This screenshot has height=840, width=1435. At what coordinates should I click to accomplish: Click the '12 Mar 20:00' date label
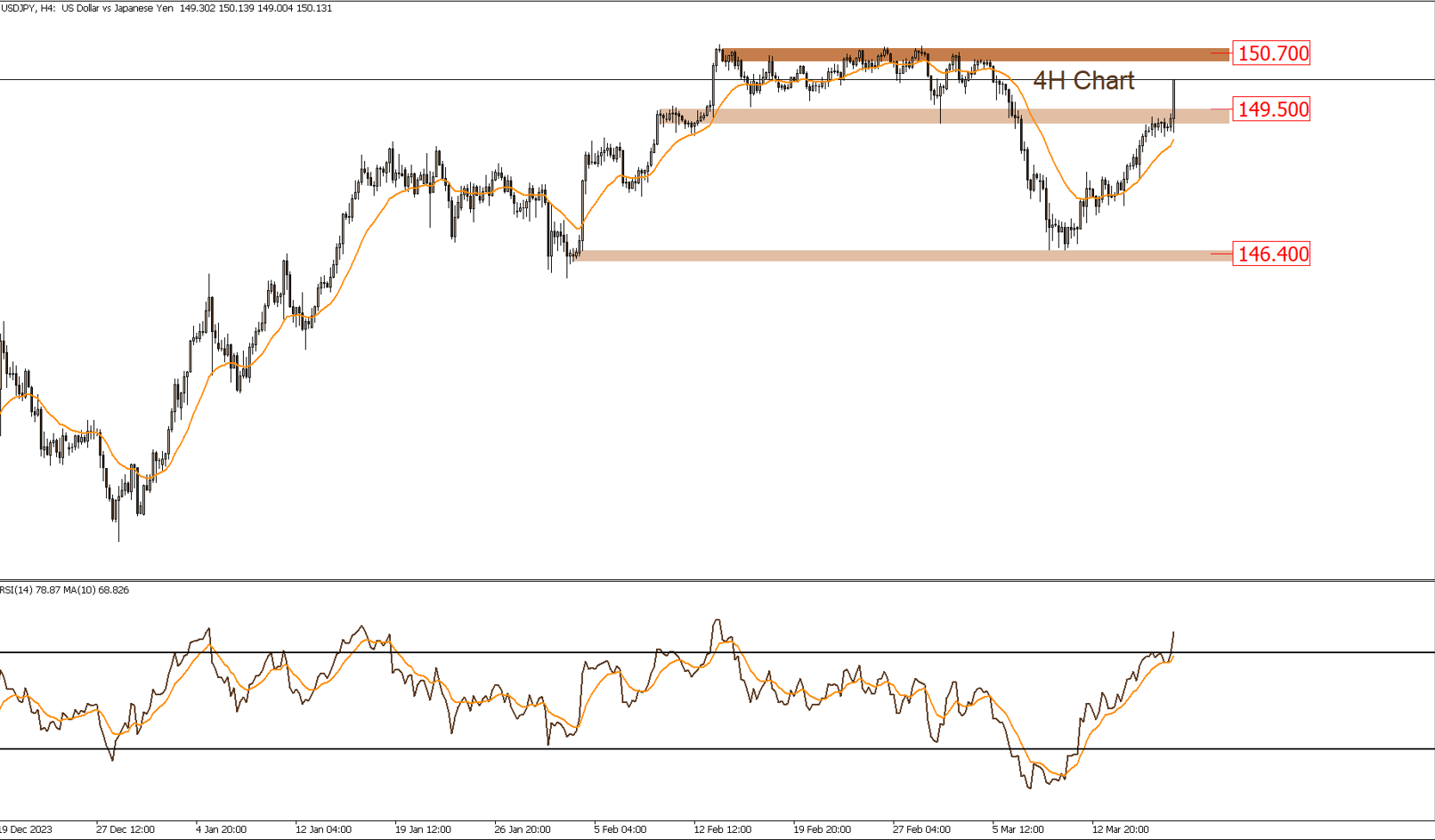pyautogui.click(x=1121, y=828)
